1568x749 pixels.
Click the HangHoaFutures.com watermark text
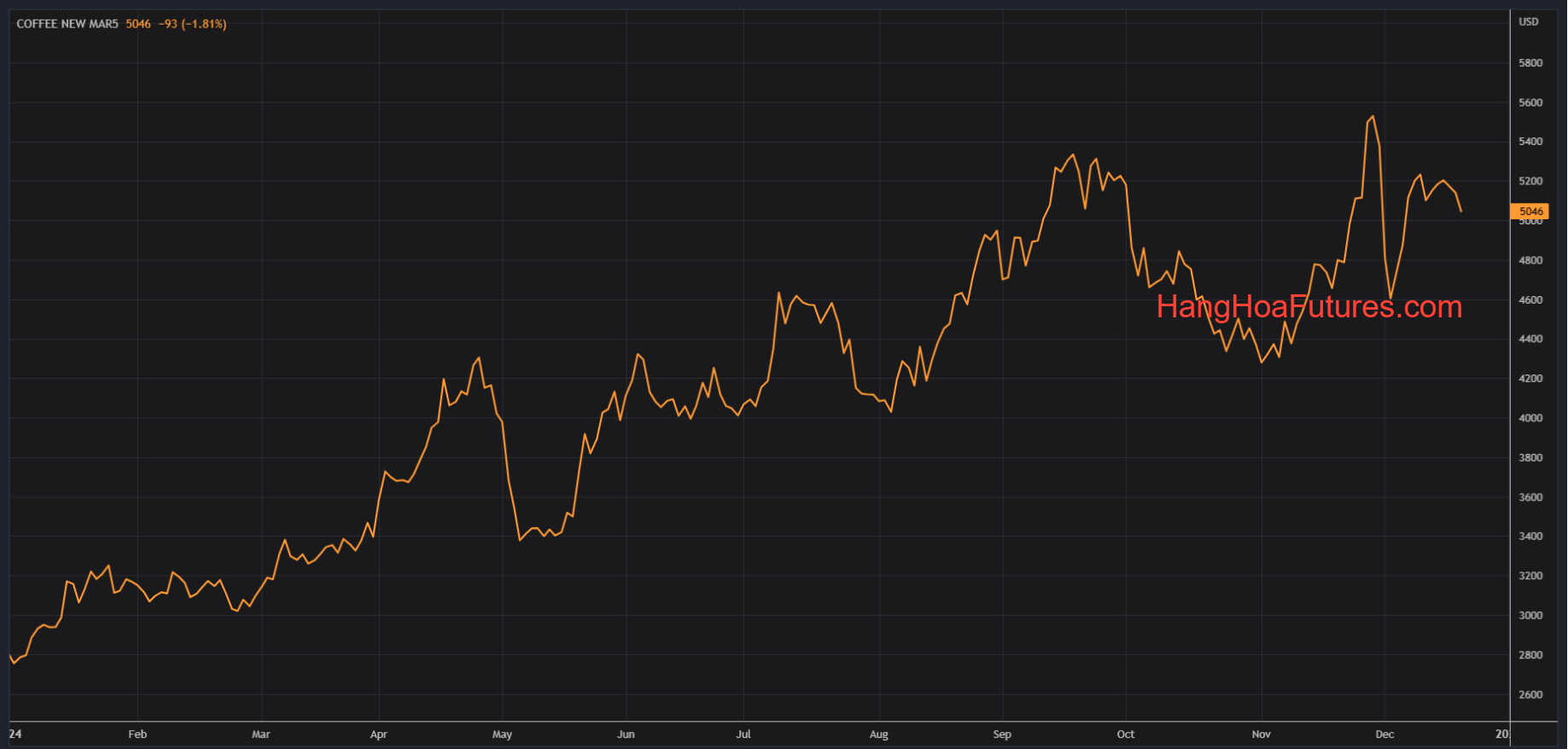[1309, 307]
